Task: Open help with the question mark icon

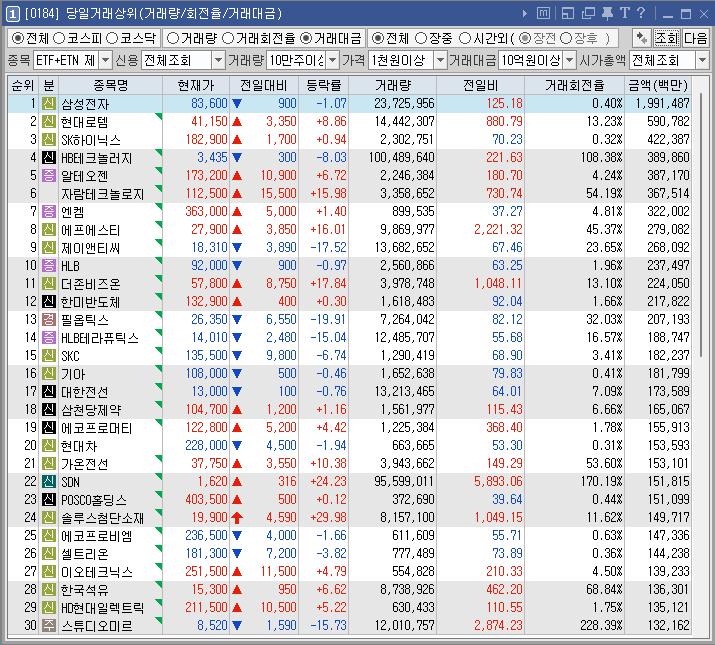Action: (x=641, y=13)
